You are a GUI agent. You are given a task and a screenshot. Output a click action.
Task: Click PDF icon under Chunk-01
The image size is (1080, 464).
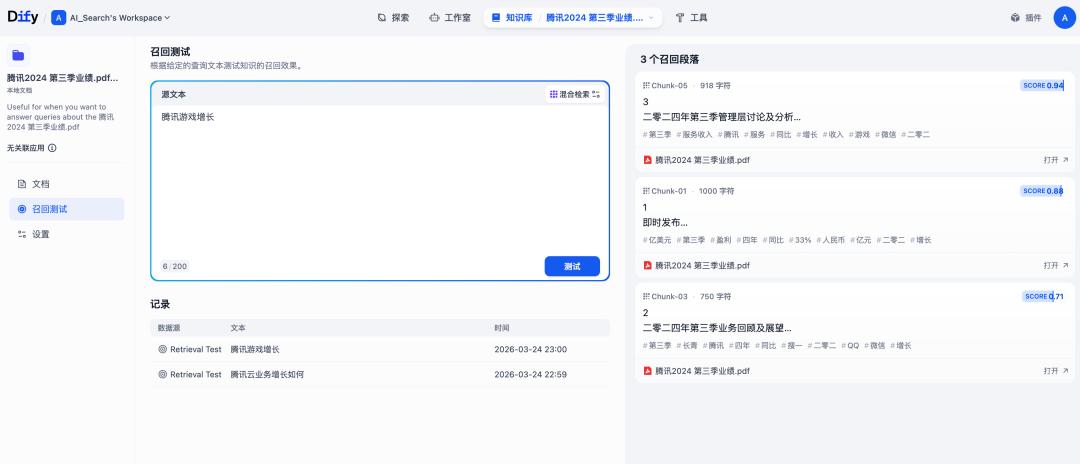point(647,265)
